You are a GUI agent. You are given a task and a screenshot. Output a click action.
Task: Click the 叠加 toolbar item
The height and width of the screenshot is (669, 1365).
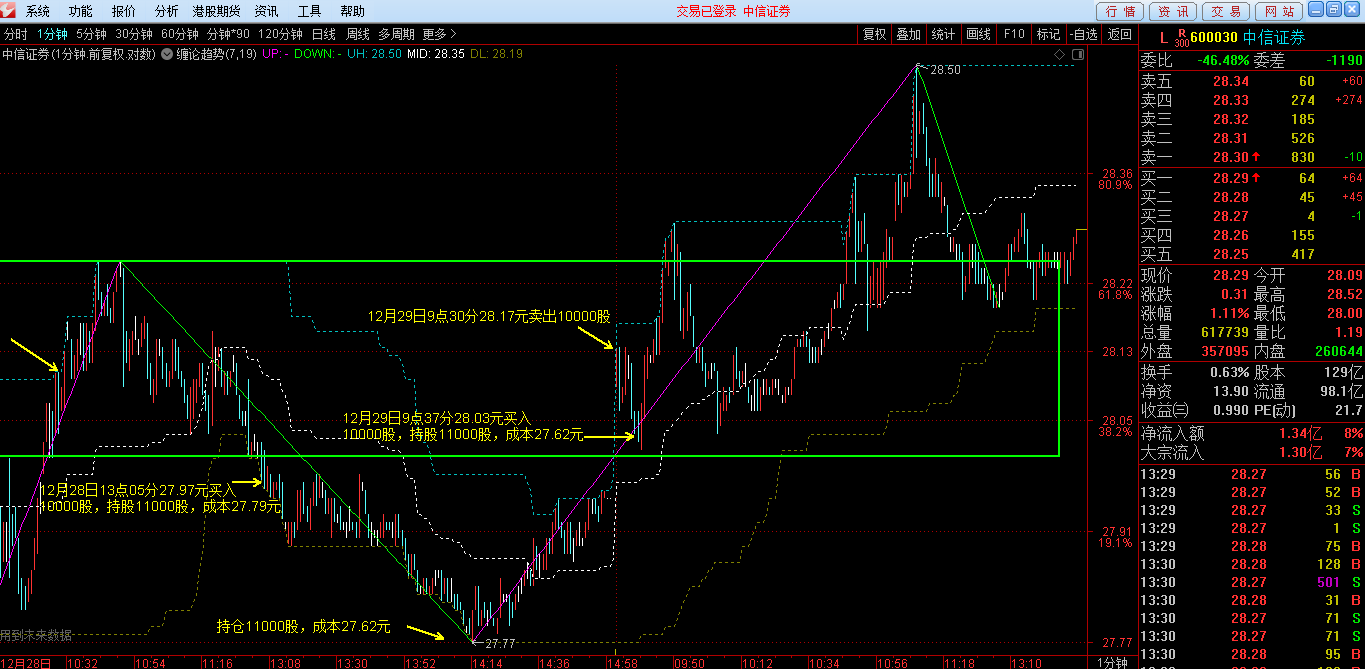point(909,34)
